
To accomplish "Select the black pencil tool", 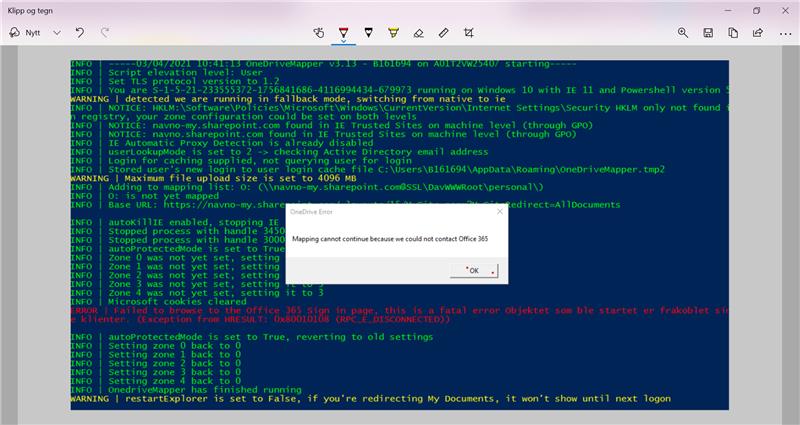I will pyautogui.click(x=368, y=33).
